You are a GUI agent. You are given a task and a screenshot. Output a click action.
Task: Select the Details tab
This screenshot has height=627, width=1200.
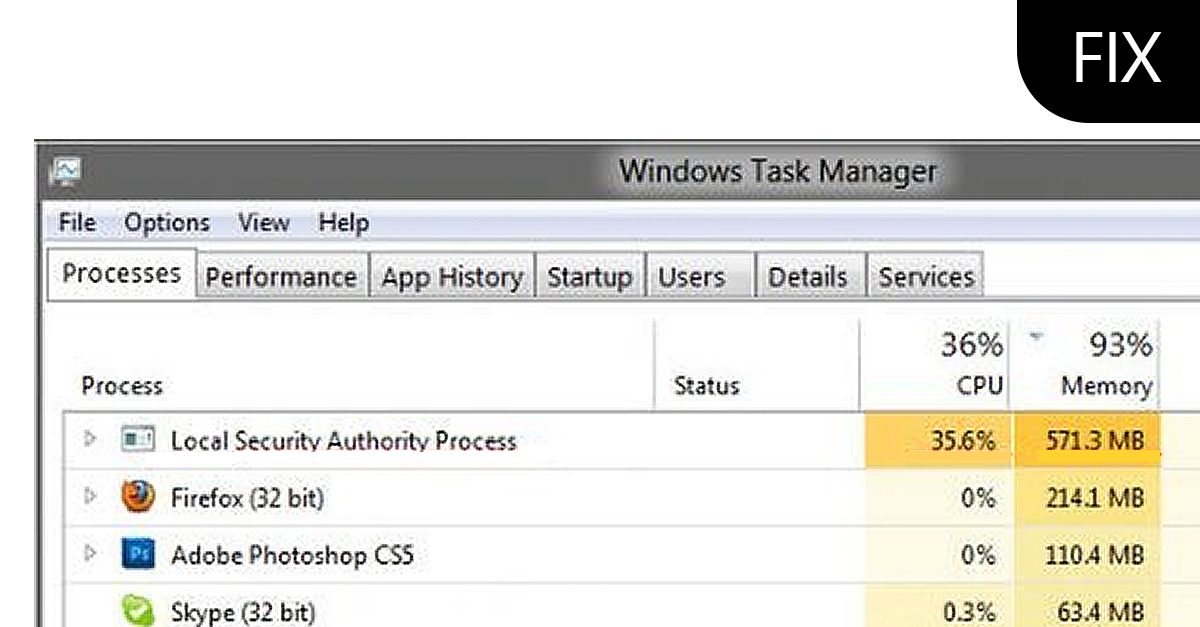pyautogui.click(x=808, y=277)
